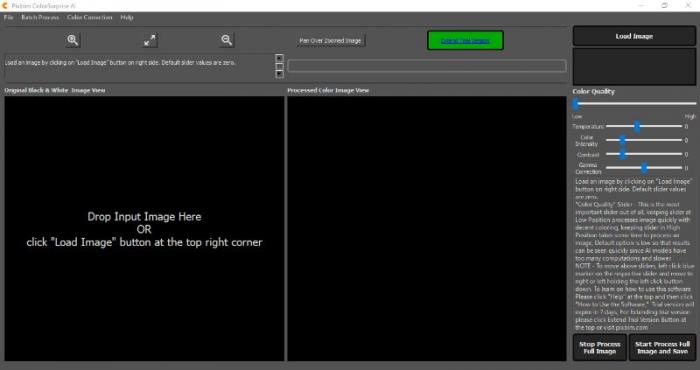700x370 pixels.
Task: Click the fit-to-window expand arrows icon
Action: tap(150, 40)
